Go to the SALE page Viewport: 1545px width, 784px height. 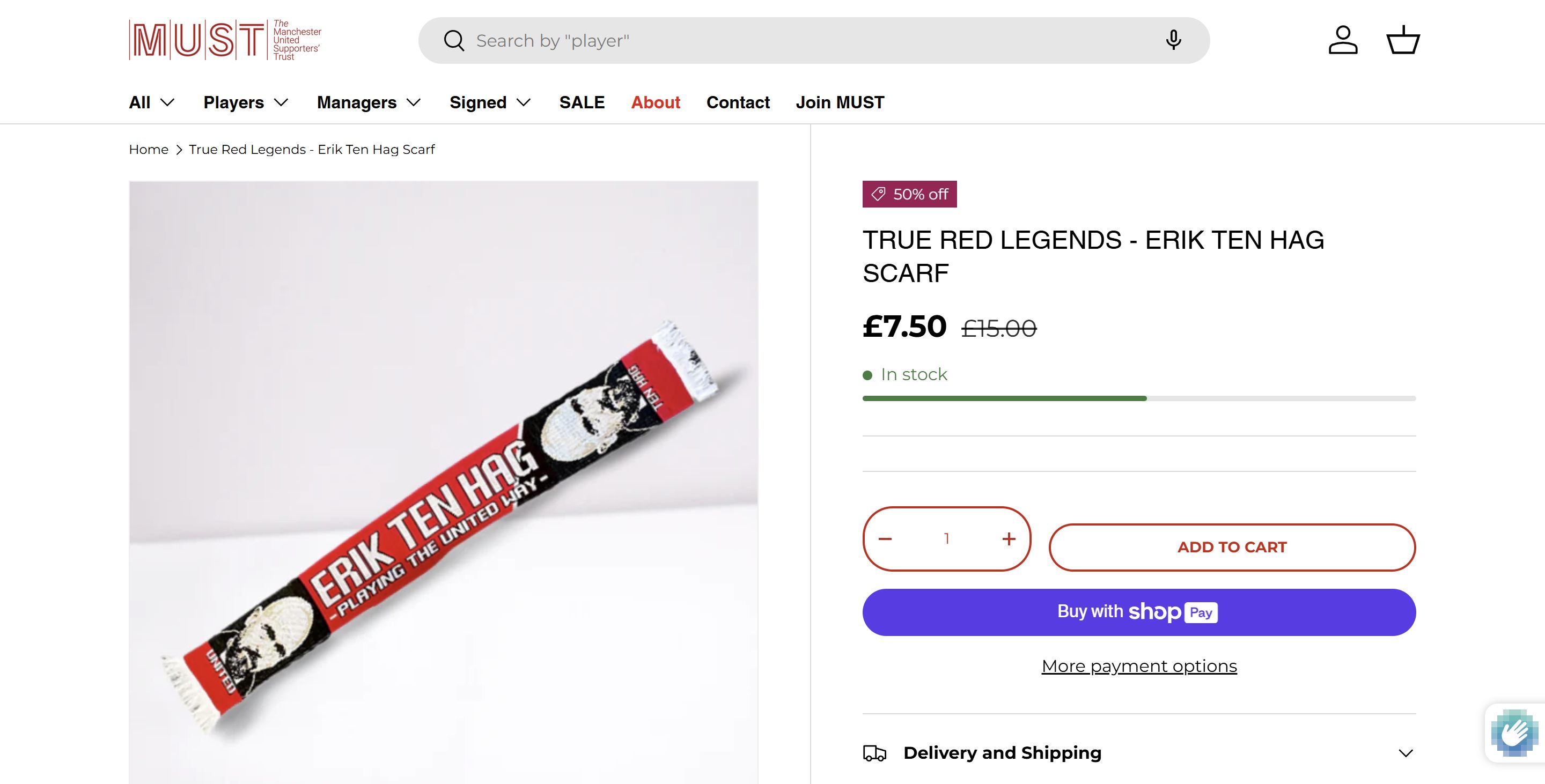pos(582,102)
